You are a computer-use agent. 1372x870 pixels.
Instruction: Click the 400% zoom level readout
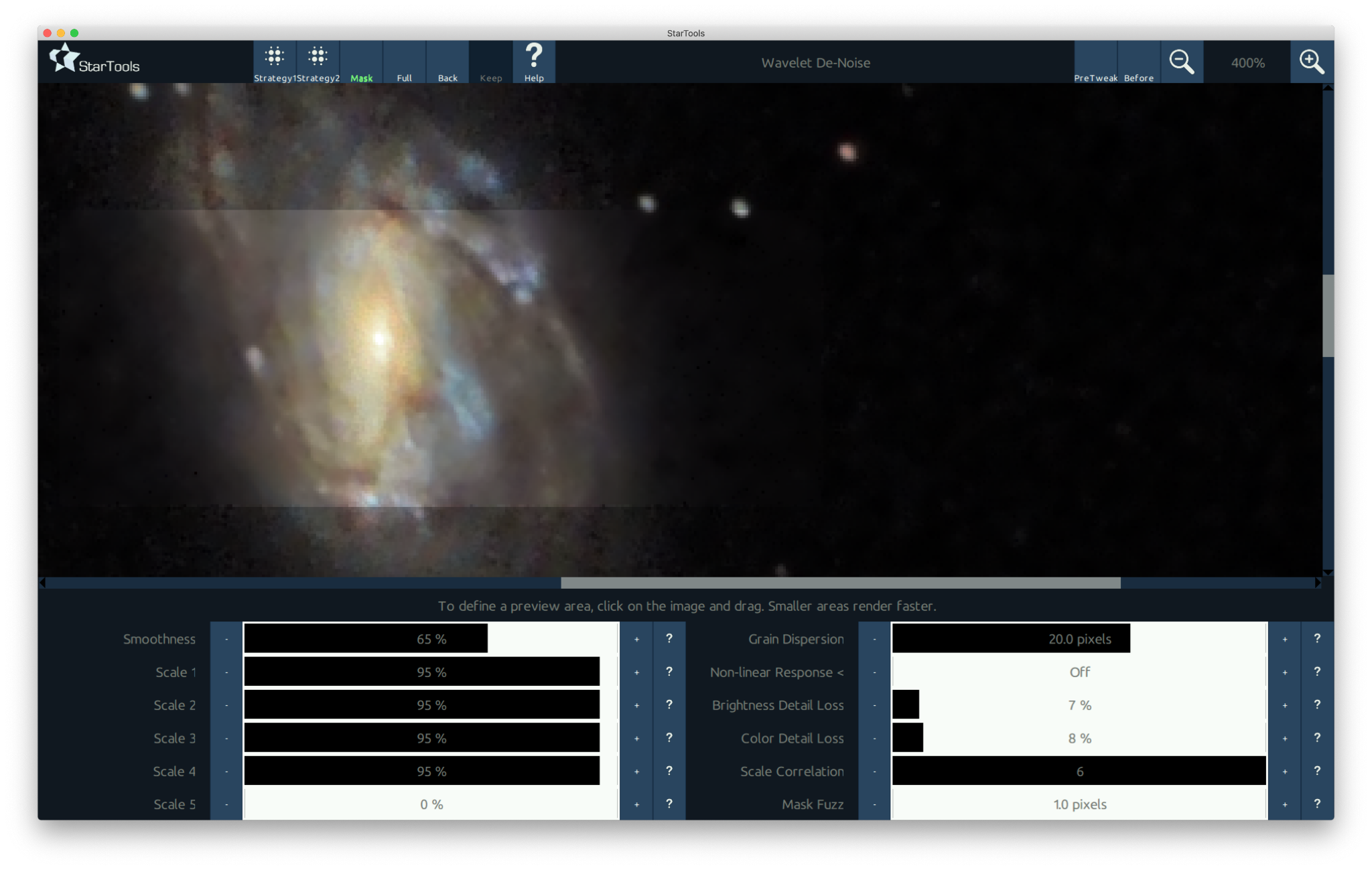pyautogui.click(x=1247, y=62)
